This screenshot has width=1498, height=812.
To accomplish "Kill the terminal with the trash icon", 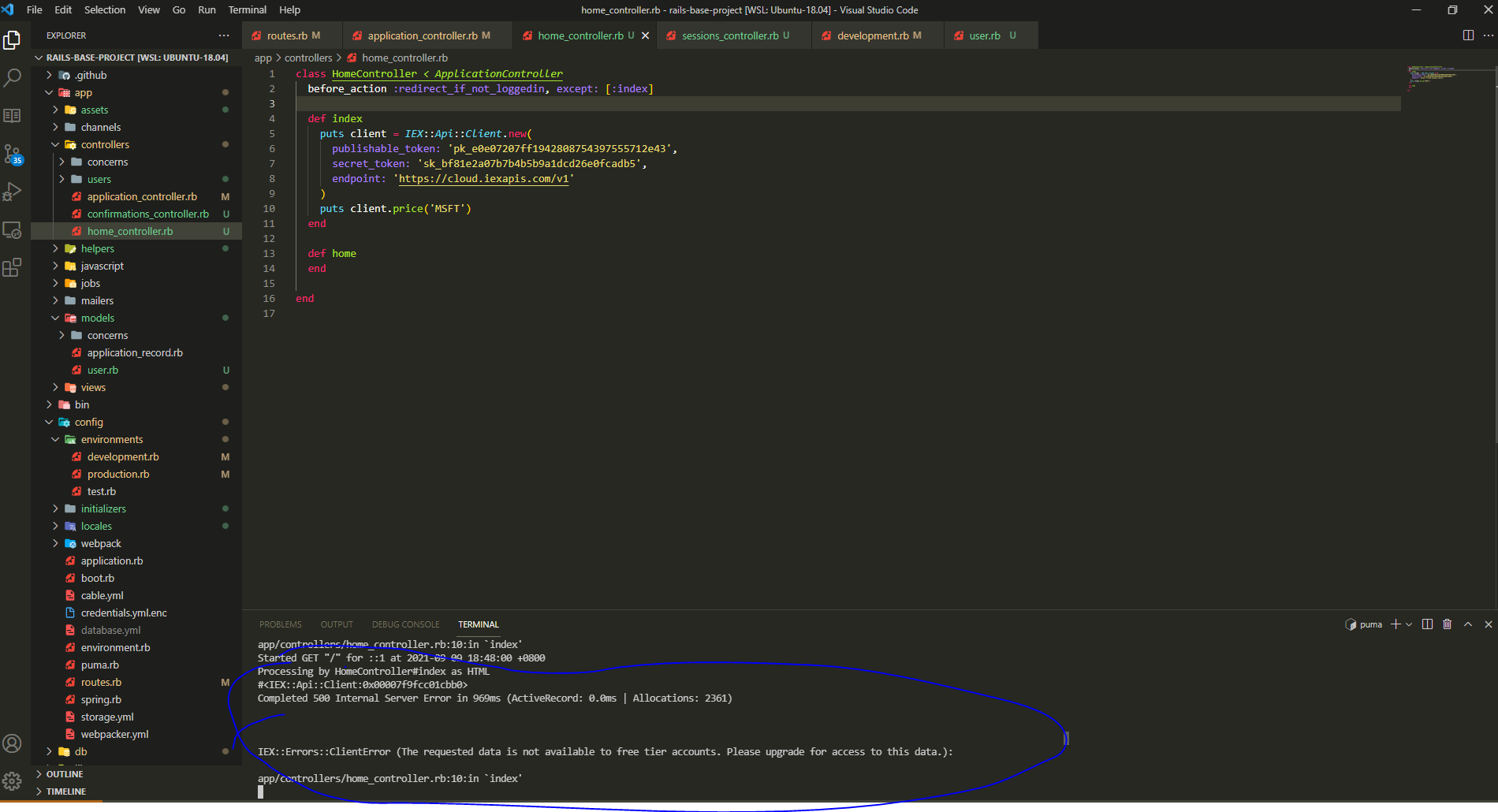I will pyautogui.click(x=1447, y=624).
